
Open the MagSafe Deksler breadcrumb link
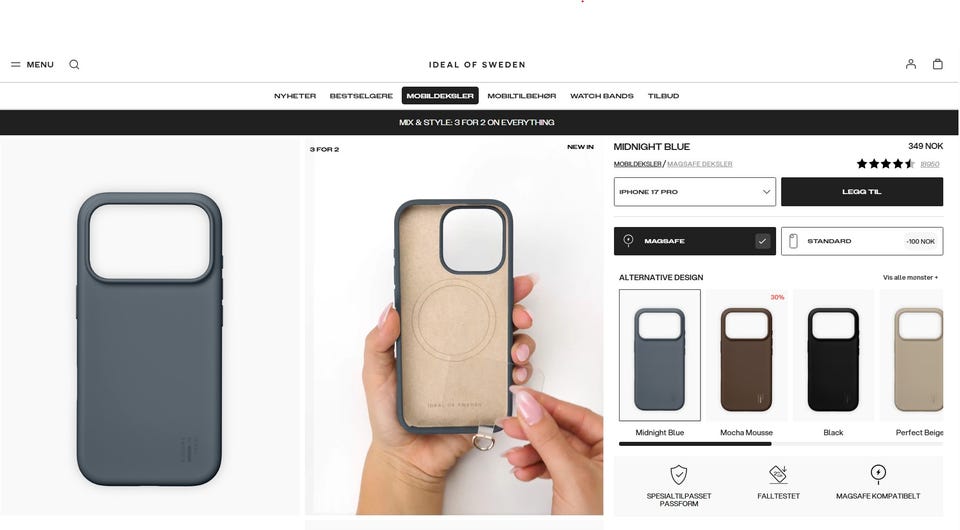(x=699, y=164)
